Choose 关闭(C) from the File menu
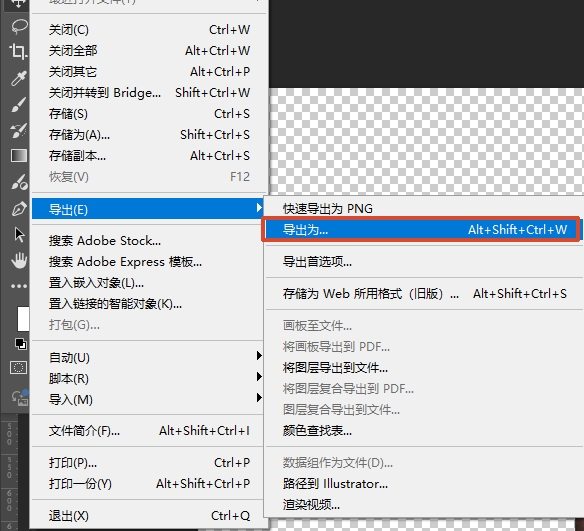Viewport: 584px width, 531px height. pyautogui.click(x=149, y=30)
